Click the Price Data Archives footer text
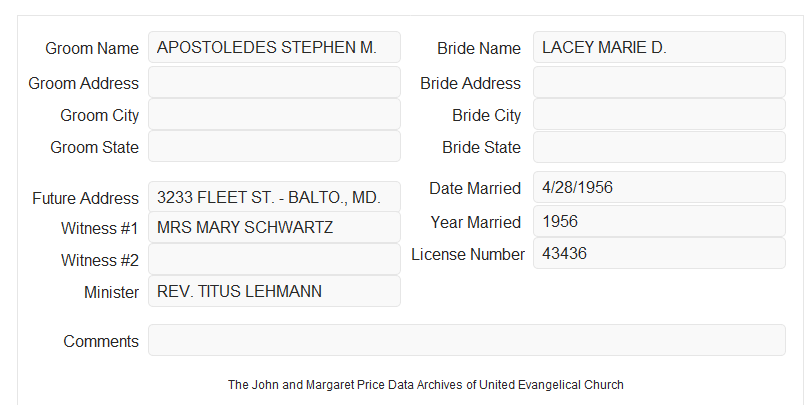 click(426, 385)
